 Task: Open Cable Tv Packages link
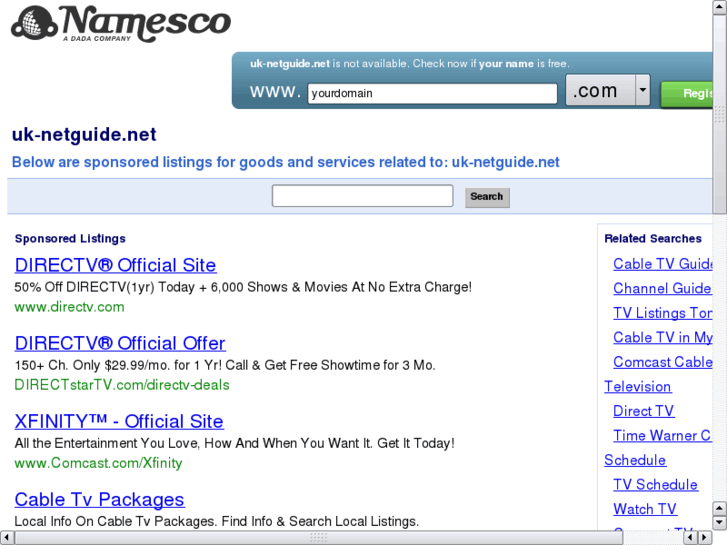(x=99, y=500)
